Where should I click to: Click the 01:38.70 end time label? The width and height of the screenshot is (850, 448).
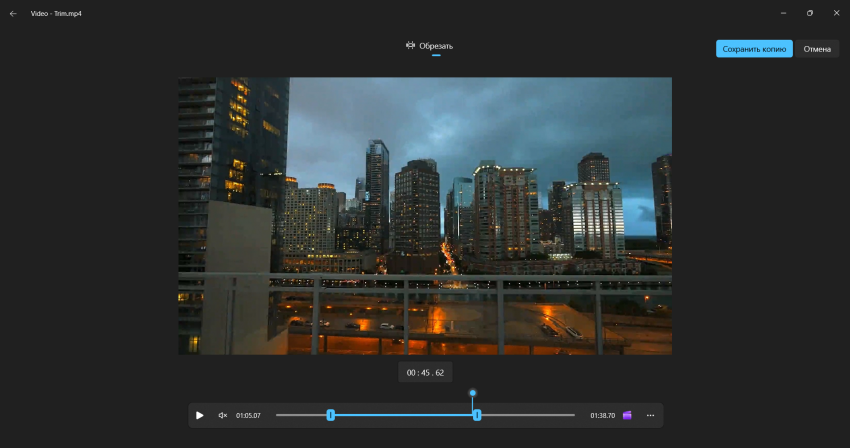[602, 415]
